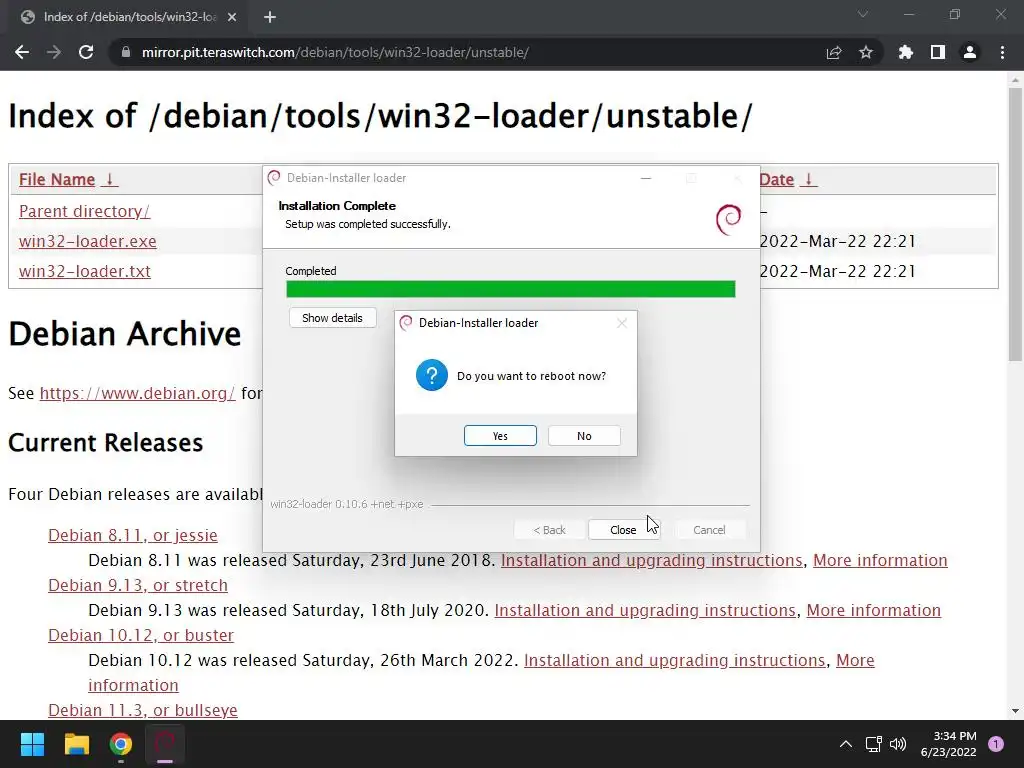Open clock showing 3:34 PM
Image resolution: width=1024 pixels, height=768 pixels.
tap(948, 744)
